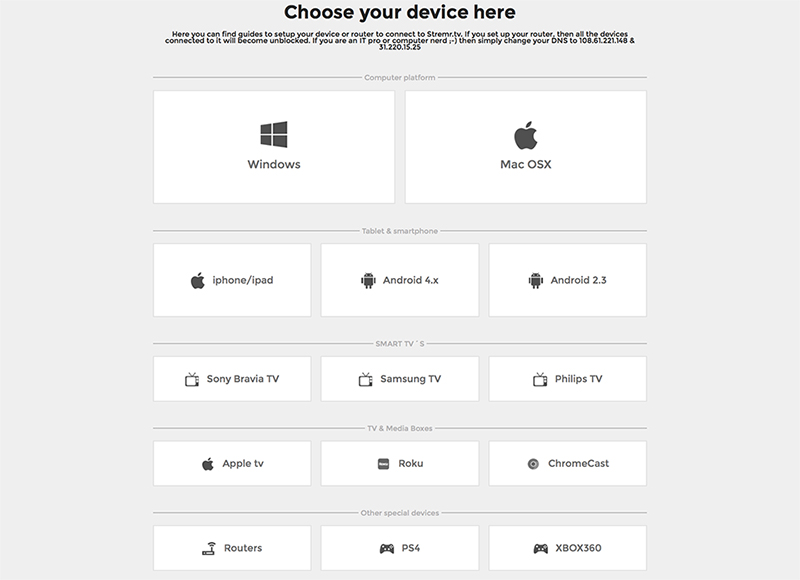Click the Choose your device here heading
This screenshot has width=800, height=580.
[x=400, y=13]
